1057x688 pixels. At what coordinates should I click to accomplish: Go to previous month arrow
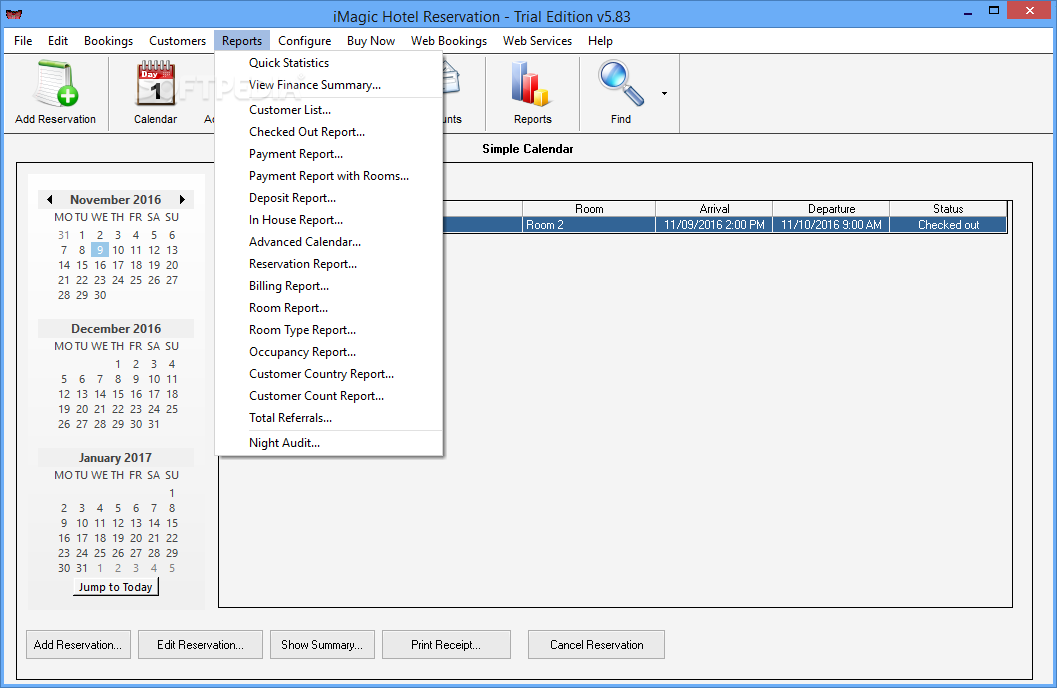(x=49, y=199)
